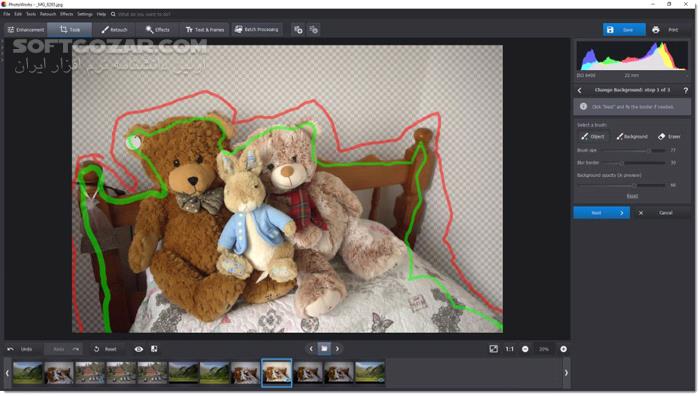700x396 pixels.
Task: Open the Settings menu
Action: (x=84, y=14)
